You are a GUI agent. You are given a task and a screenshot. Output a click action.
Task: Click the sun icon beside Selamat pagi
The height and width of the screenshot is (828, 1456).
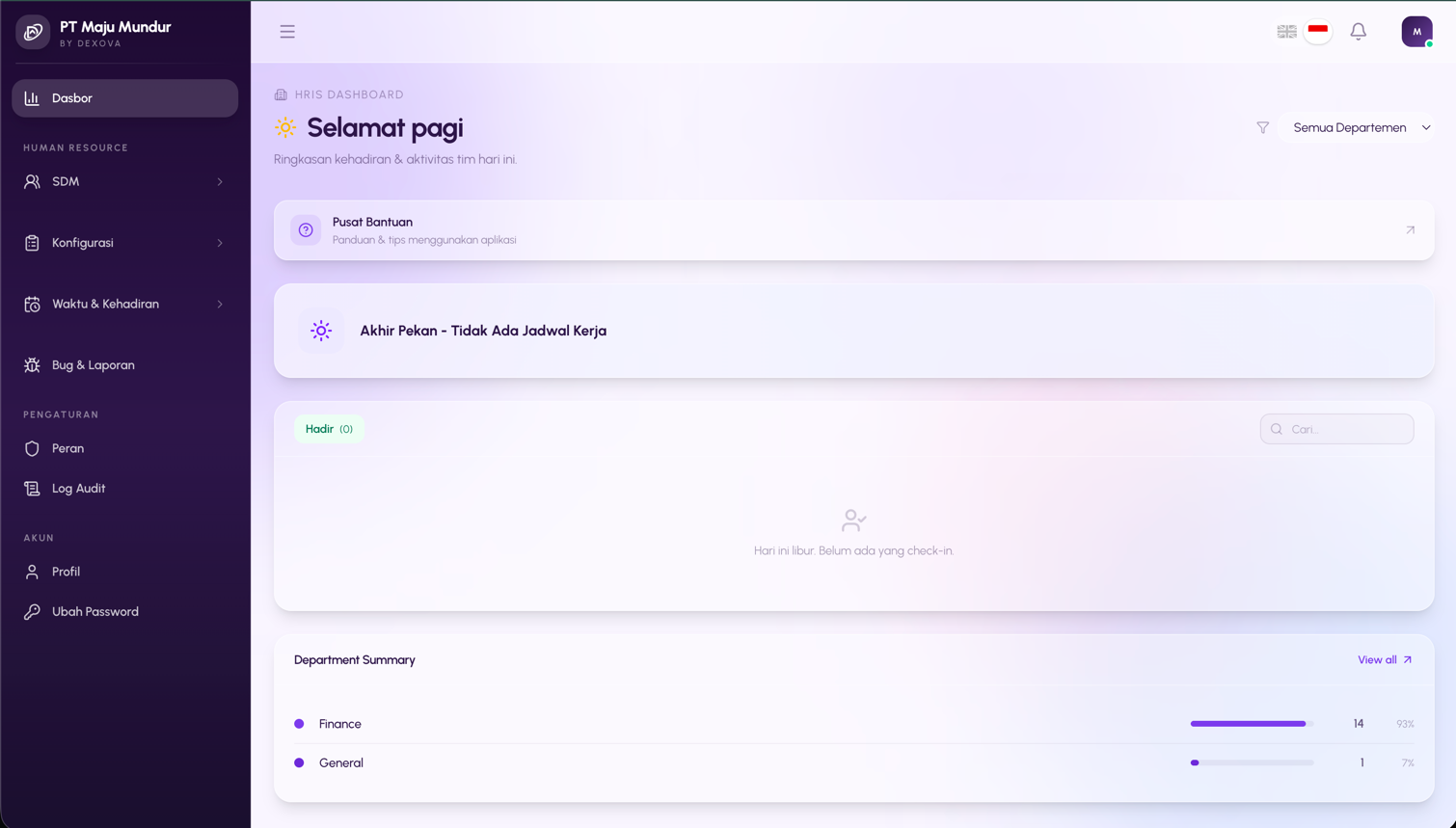(285, 127)
